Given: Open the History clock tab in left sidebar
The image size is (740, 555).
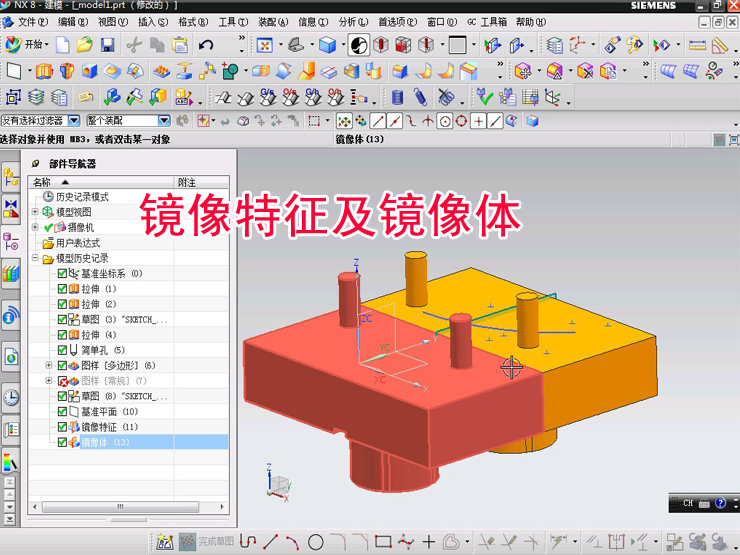Looking at the screenshot, I should point(11,397).
